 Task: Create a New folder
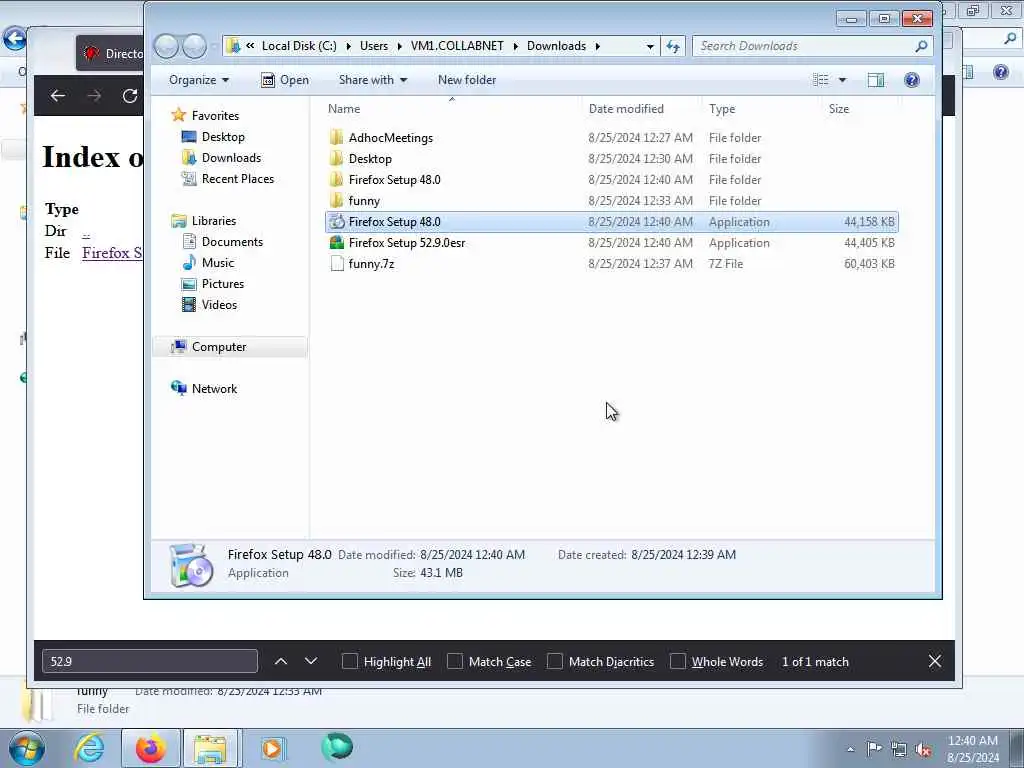click(467, 80)
